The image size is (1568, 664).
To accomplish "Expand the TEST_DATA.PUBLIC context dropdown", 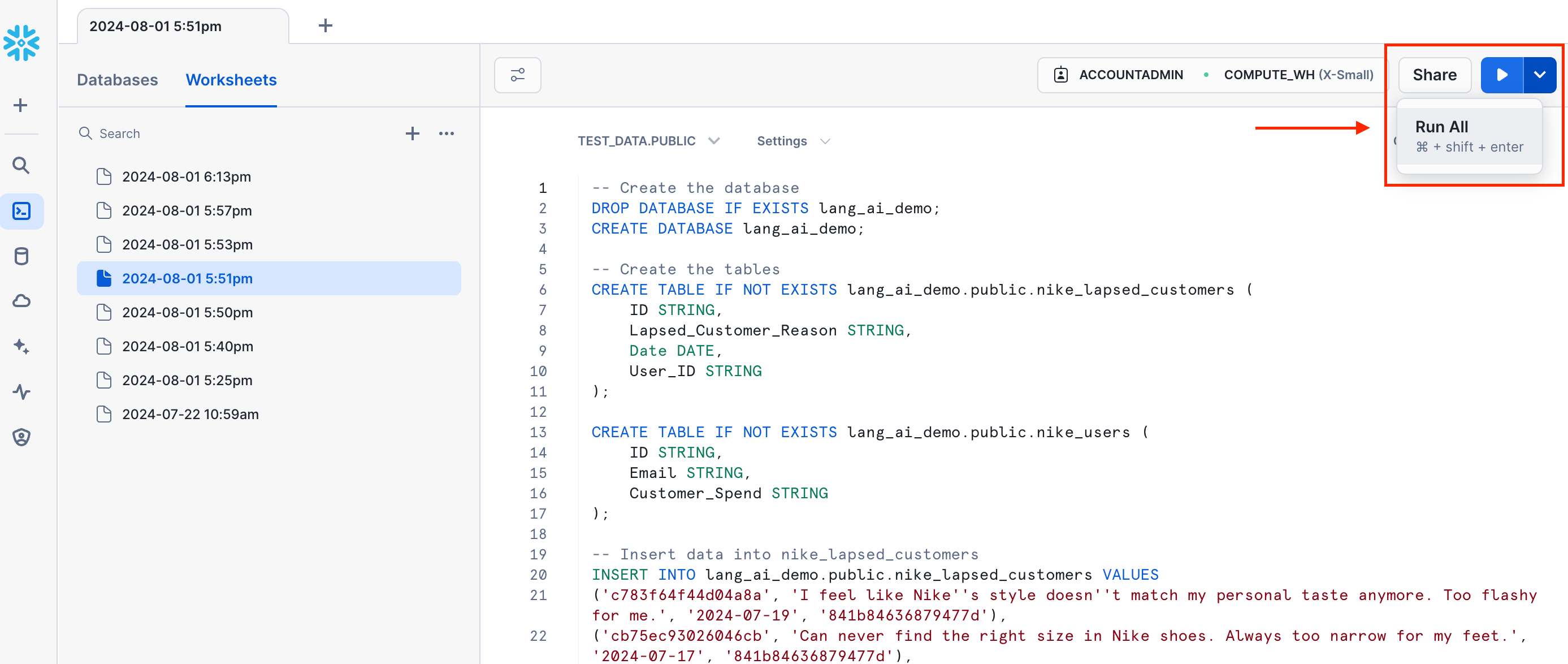I will pos(648,141).
